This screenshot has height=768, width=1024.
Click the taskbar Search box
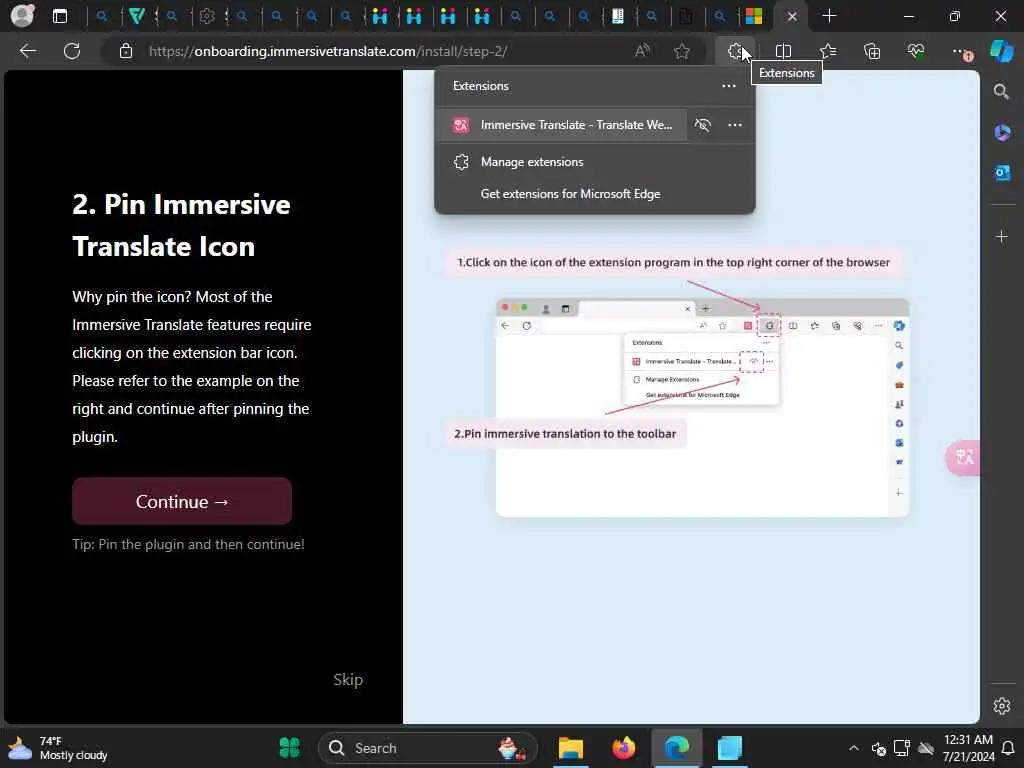(428, 748)
